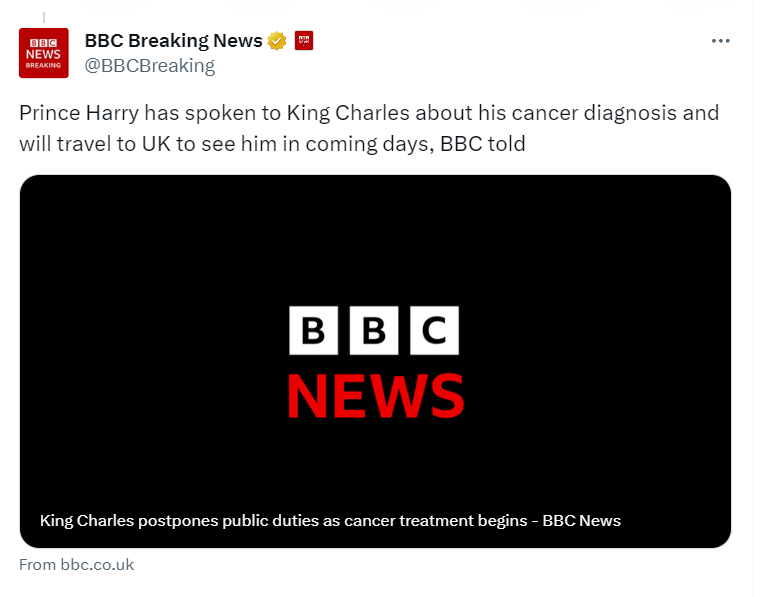The height and width of the screenshot is (597, 768).
Task: Click the red BBC affiliate badge
Action: 304,41
